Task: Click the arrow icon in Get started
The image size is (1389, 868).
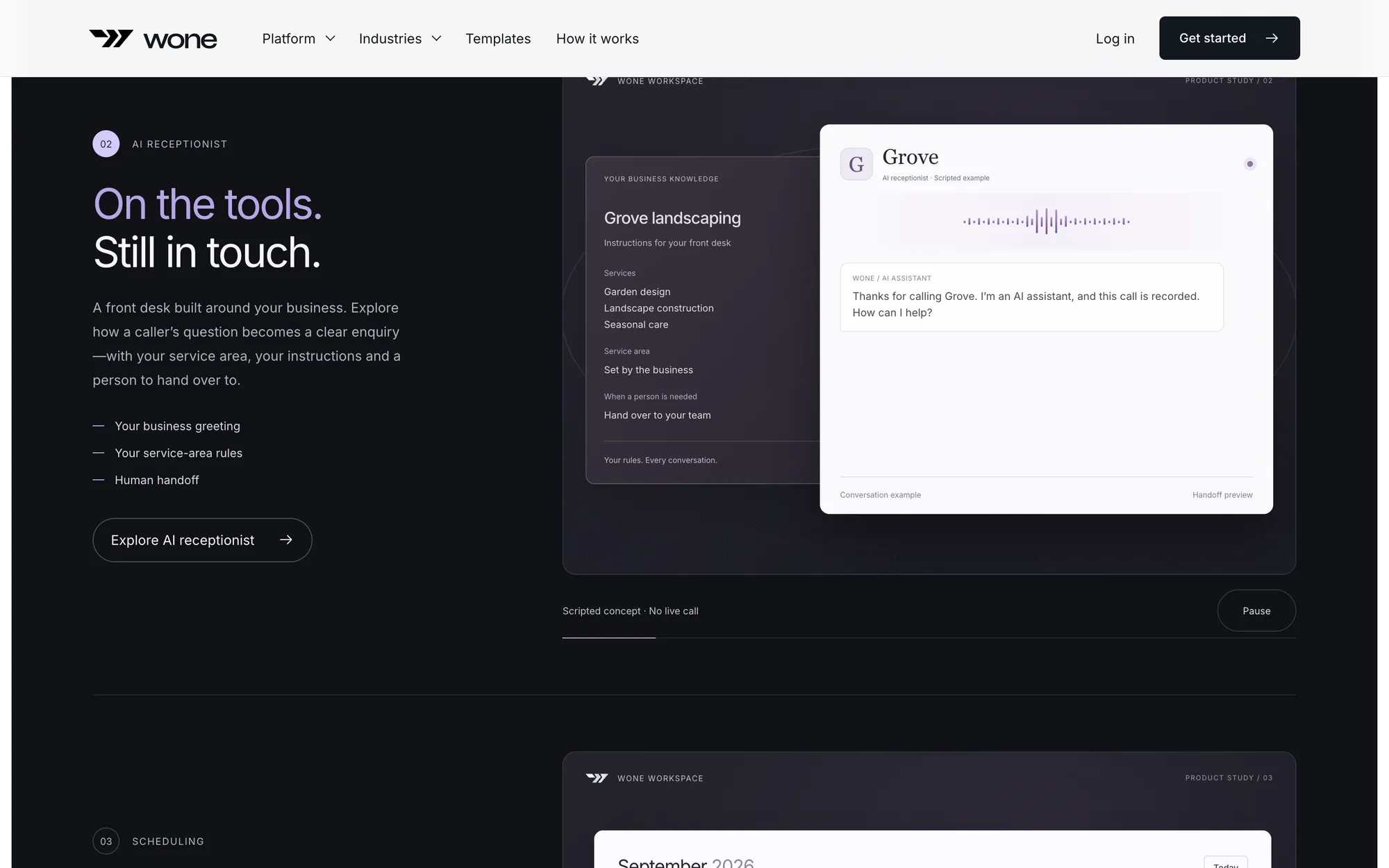Action: point(1272,38)
